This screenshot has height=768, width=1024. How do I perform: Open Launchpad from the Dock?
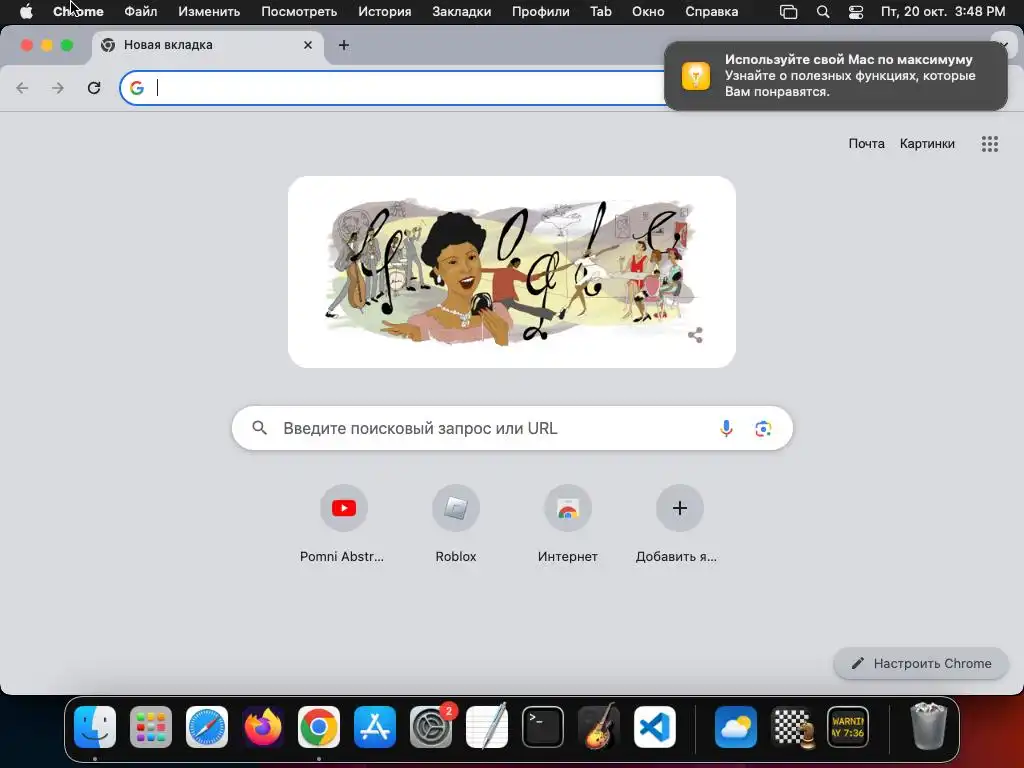point(151,727)
